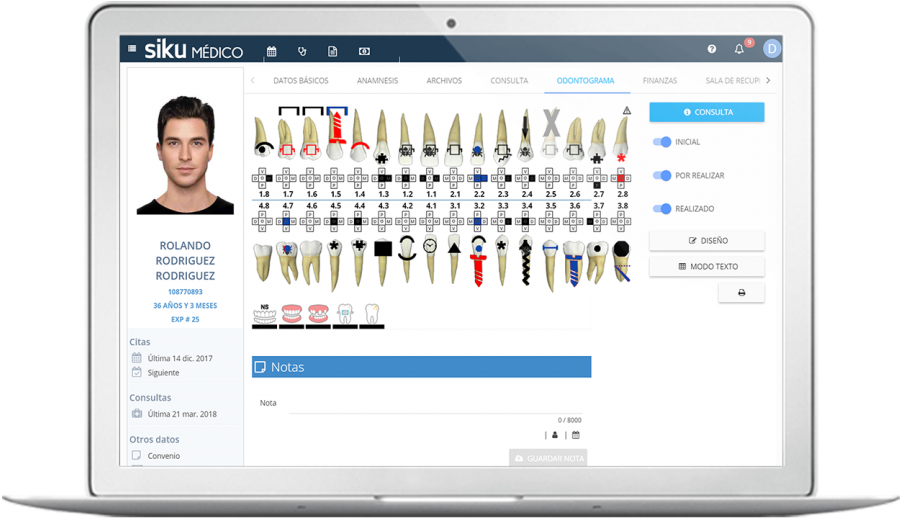Click the NS denture icon below teeth
Image resolution: width=900 pixels, height=518 pixels.
click(x=265, y=315)
